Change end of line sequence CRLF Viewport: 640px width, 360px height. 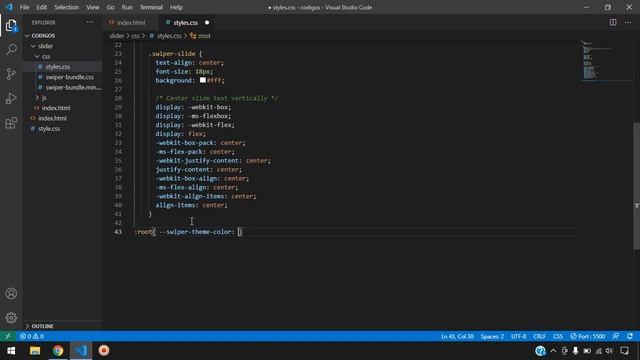tap(539, 336)
